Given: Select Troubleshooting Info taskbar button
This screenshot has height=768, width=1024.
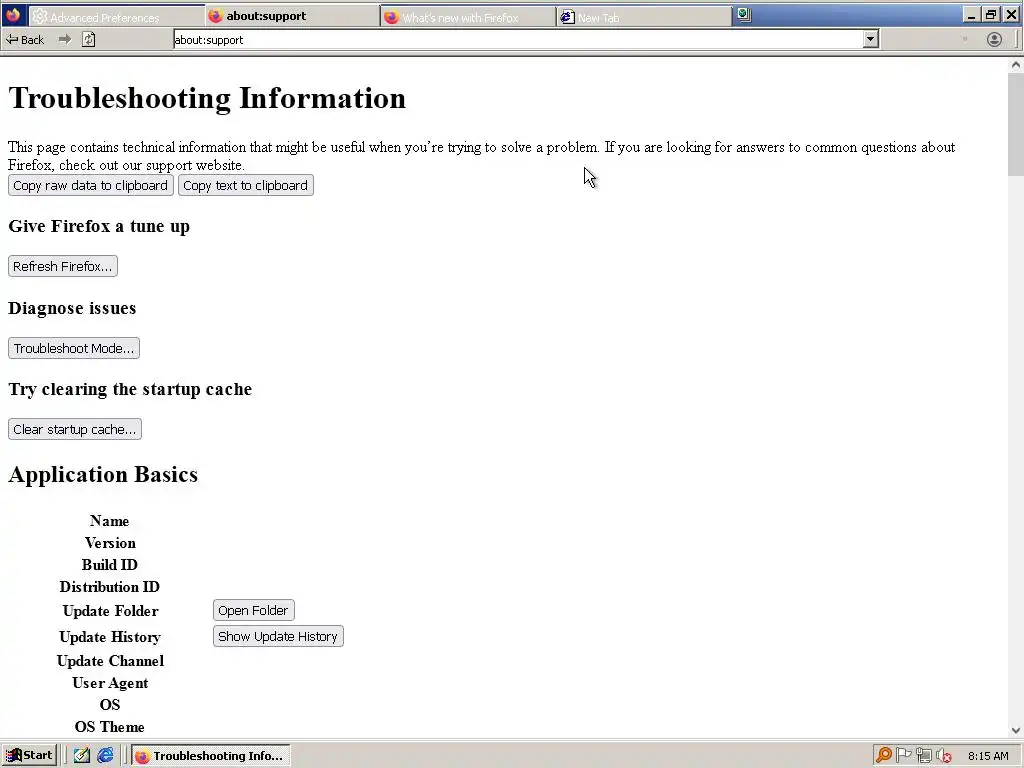Looking at the screenshot, I should click(210, 756).
